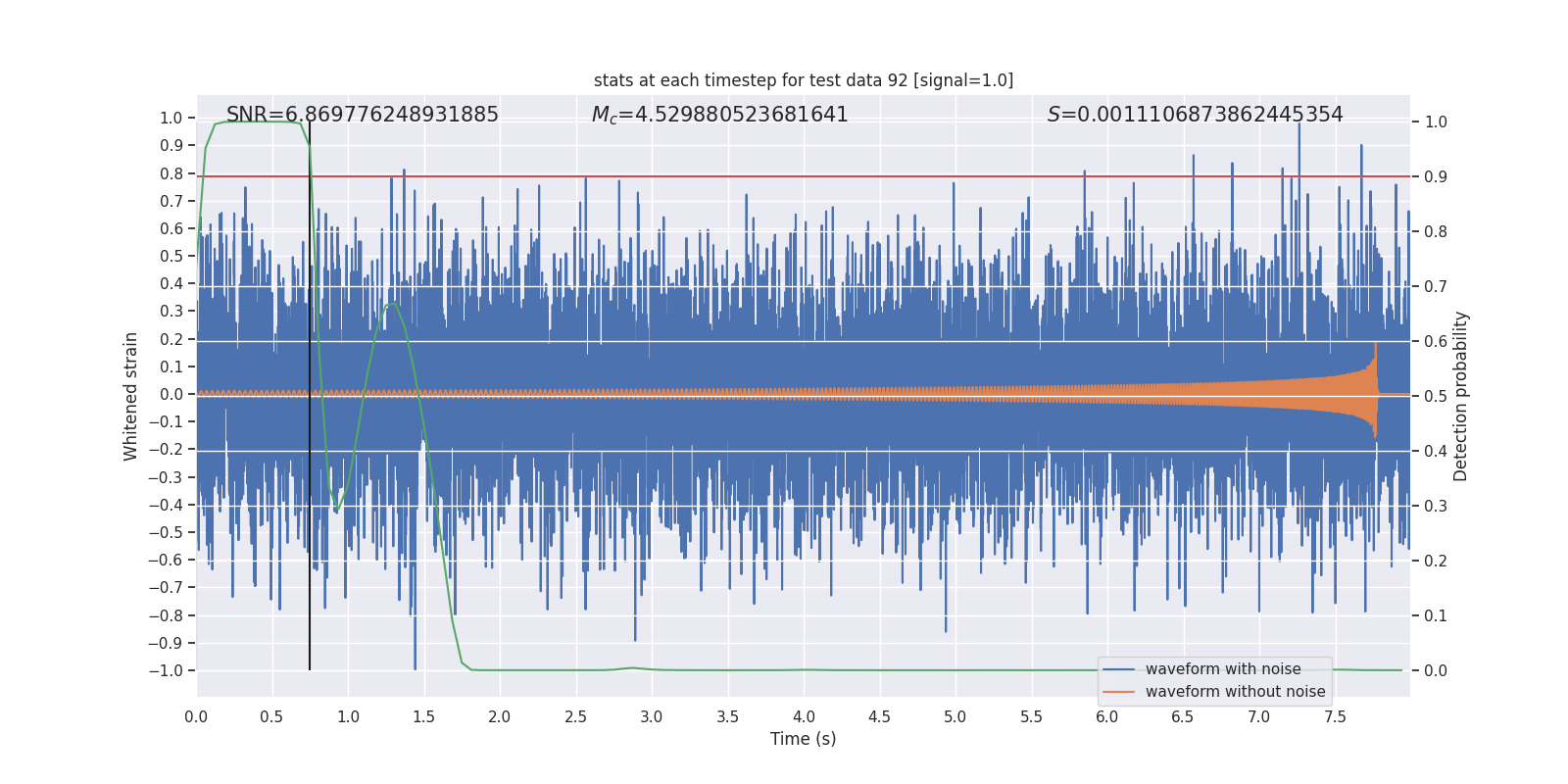Select the 3.5 tick label on the Time axis
This screenshot has width=1568, height=784.
(x=727, y=716)
